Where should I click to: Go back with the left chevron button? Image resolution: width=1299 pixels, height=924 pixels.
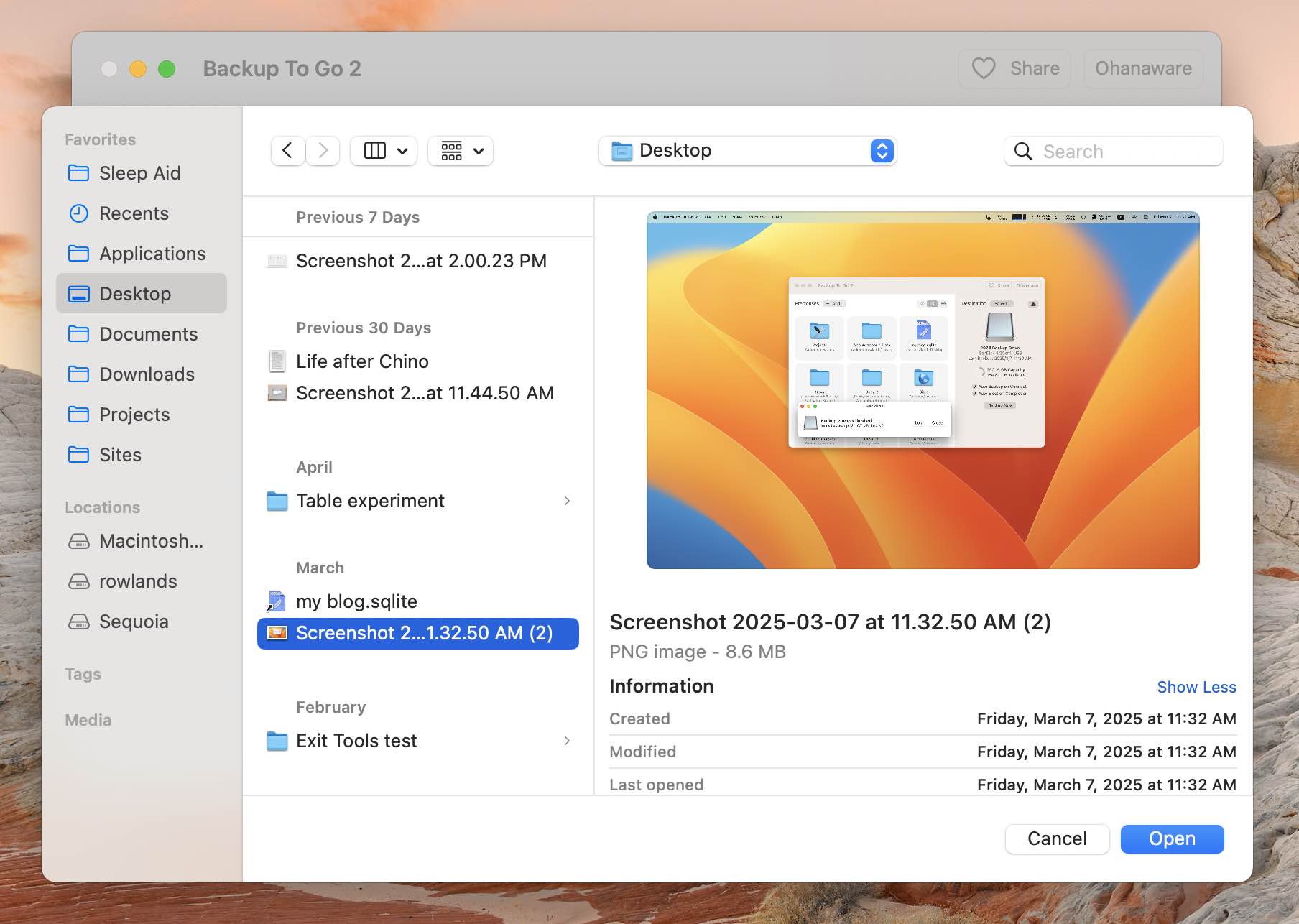pyautogui.click(x=287, y=151)
